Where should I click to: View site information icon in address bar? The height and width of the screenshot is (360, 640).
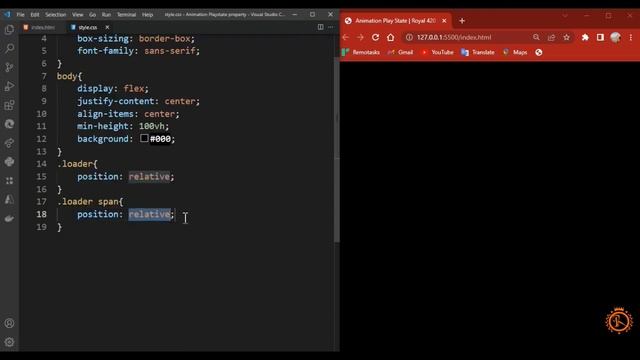tap(409, 37)
